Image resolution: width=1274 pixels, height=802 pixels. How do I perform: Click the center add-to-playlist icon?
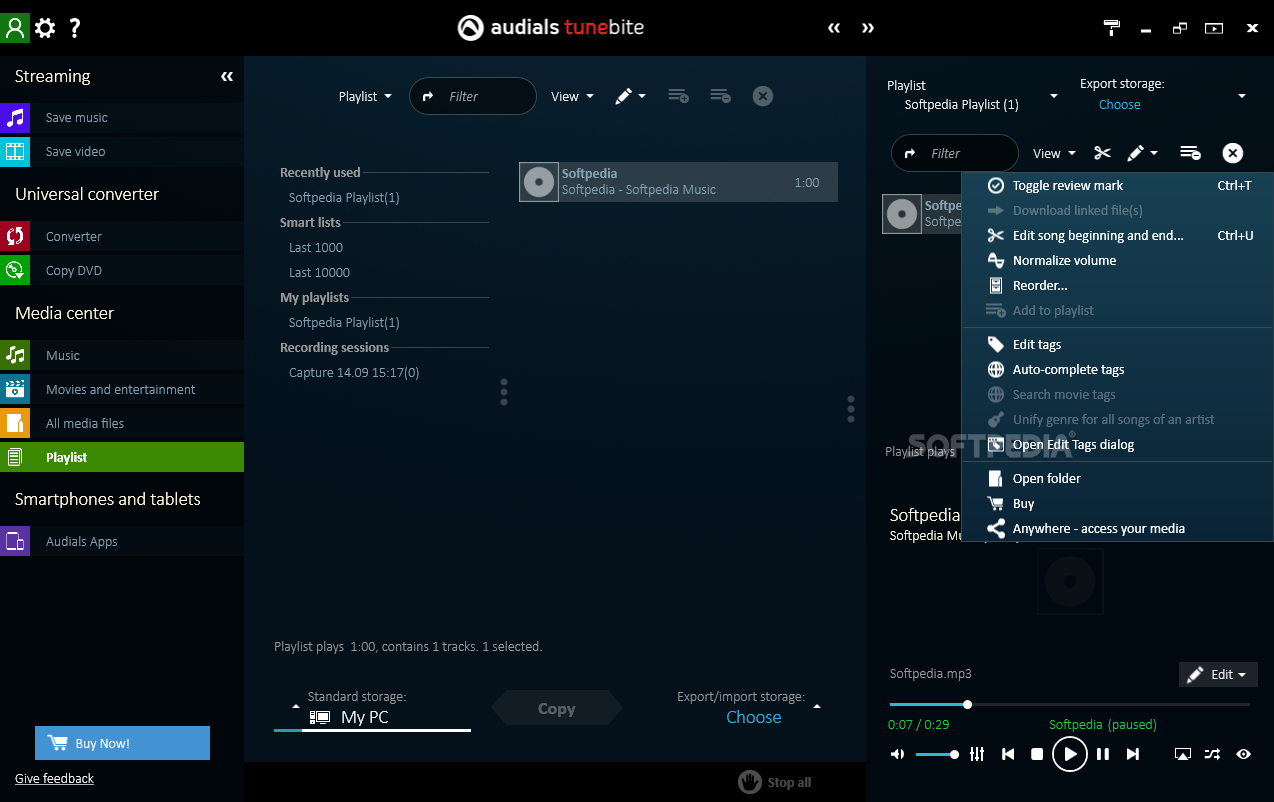point(678,96)
